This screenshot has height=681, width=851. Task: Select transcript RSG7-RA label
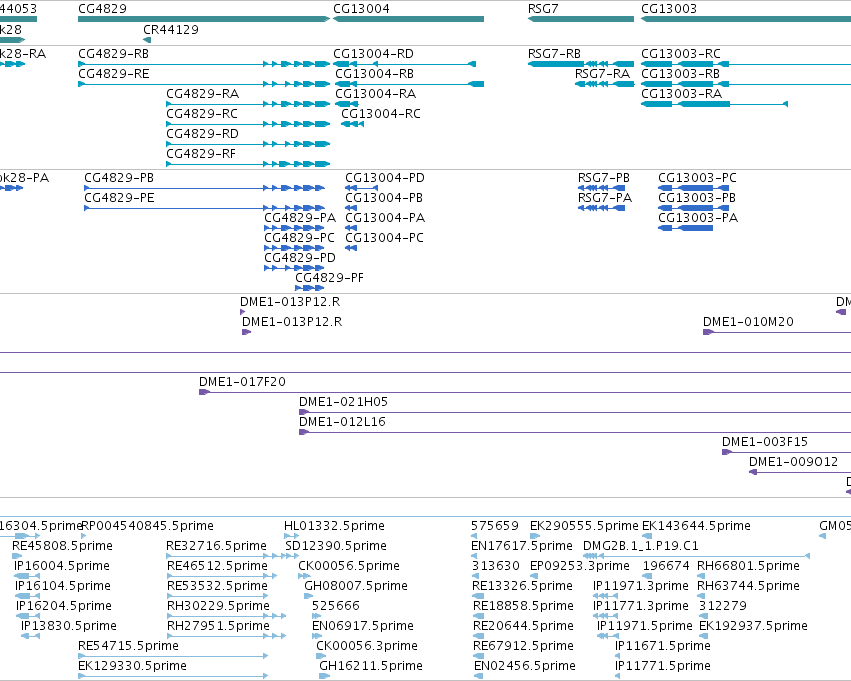(602, 74)
